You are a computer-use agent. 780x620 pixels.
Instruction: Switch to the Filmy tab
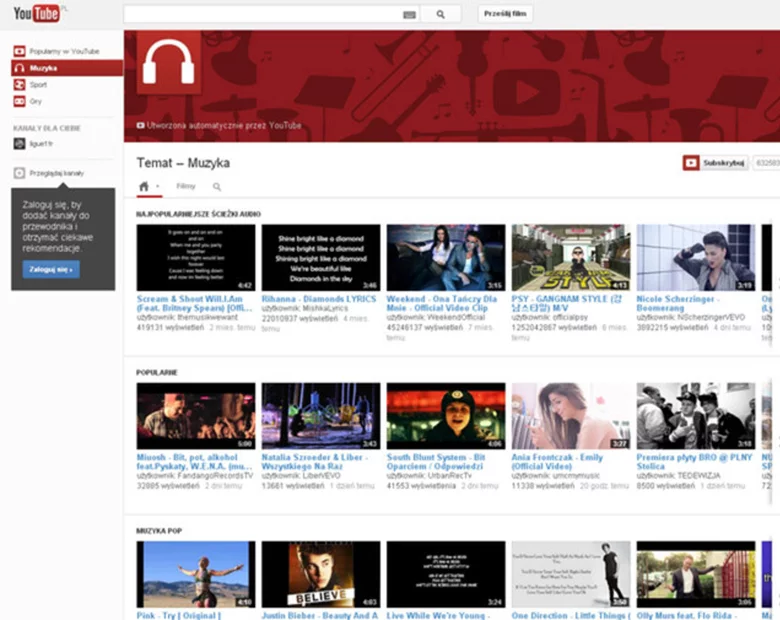185,187
